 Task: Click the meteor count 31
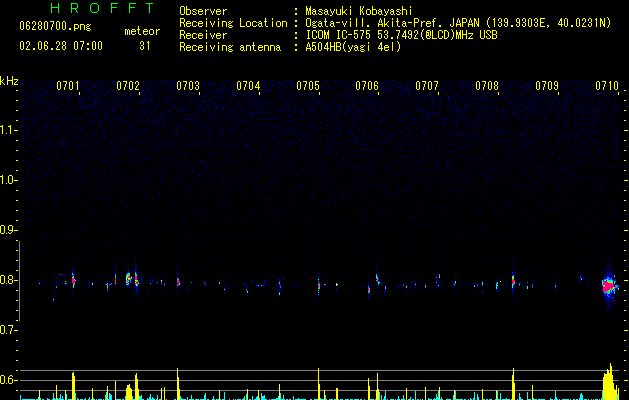click(x=144, y=46)
